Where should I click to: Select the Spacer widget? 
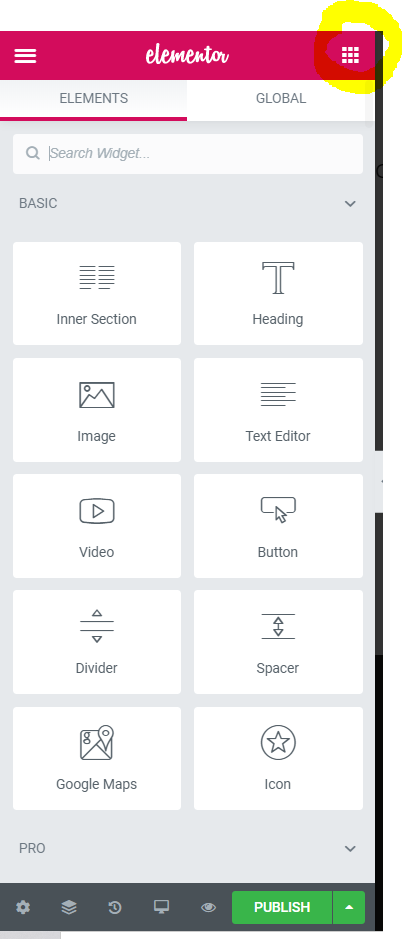point(278,642)
